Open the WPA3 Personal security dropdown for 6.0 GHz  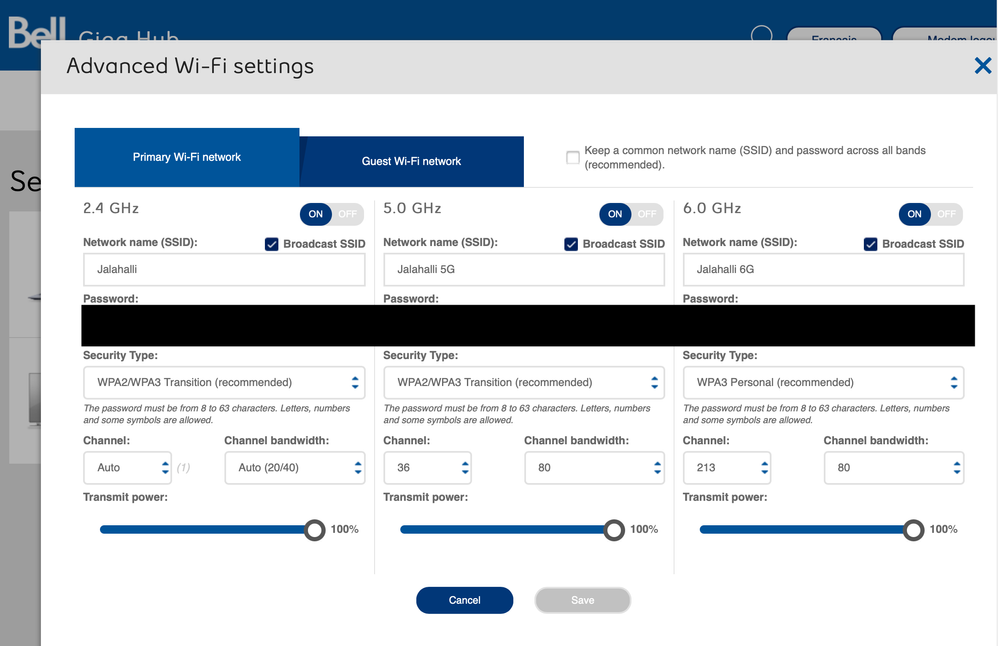point(822,382)
